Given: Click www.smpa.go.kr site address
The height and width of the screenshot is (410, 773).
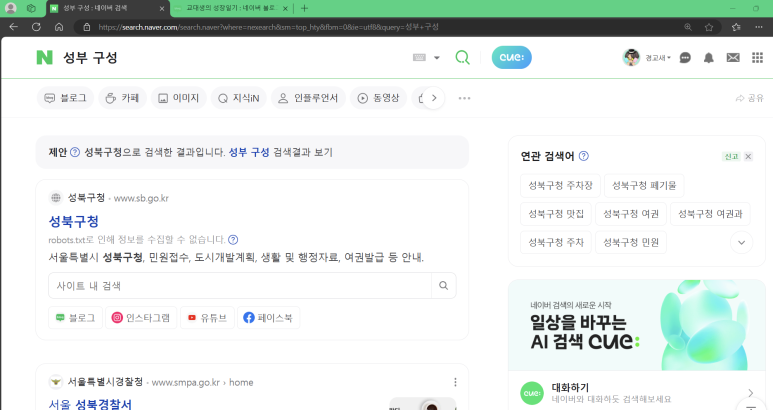Looking at the screenshot, I should (x=185, y=382).
